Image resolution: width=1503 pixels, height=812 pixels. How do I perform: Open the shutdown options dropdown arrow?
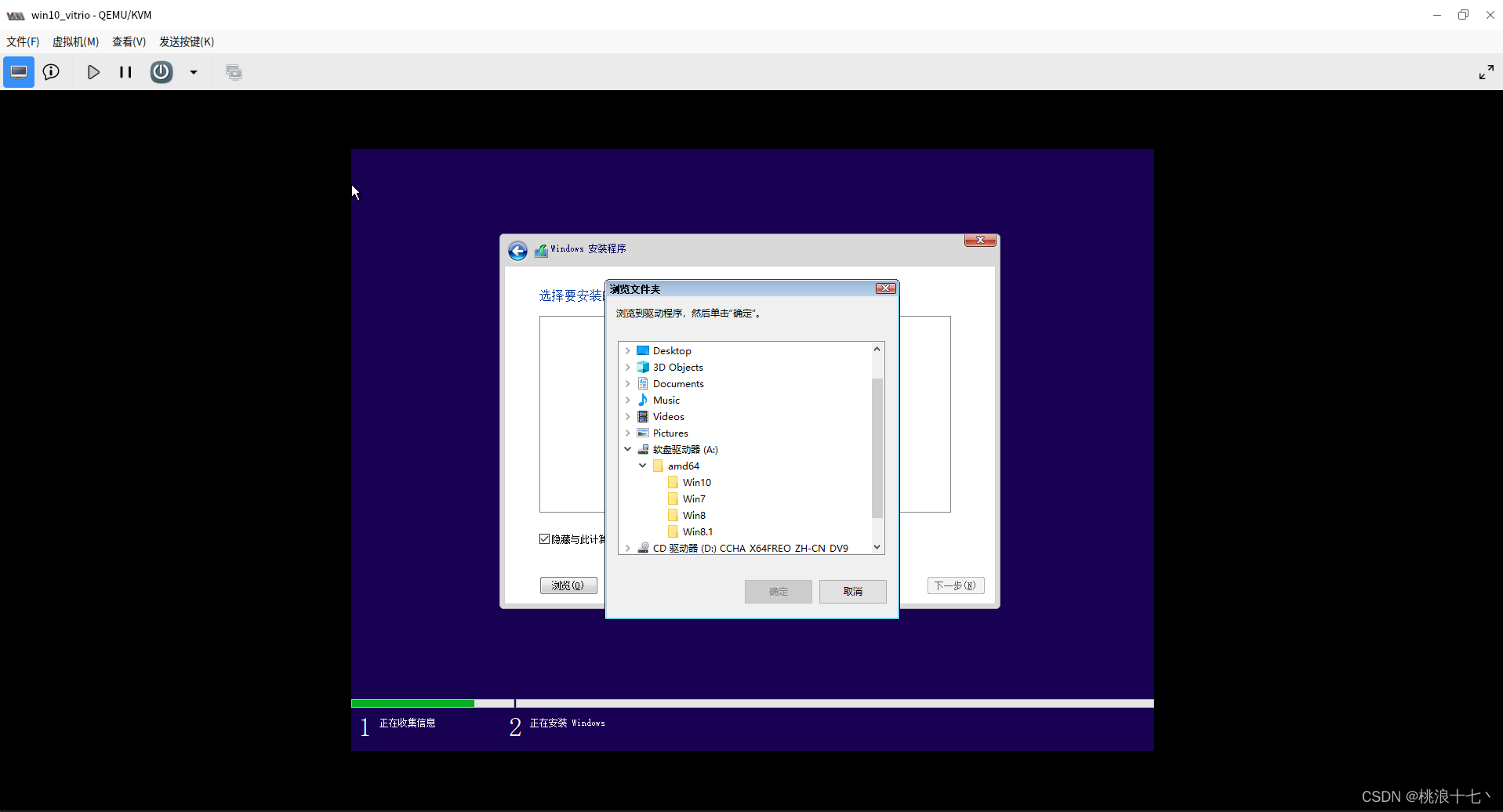pyautogui.click(x=194, y=72)
